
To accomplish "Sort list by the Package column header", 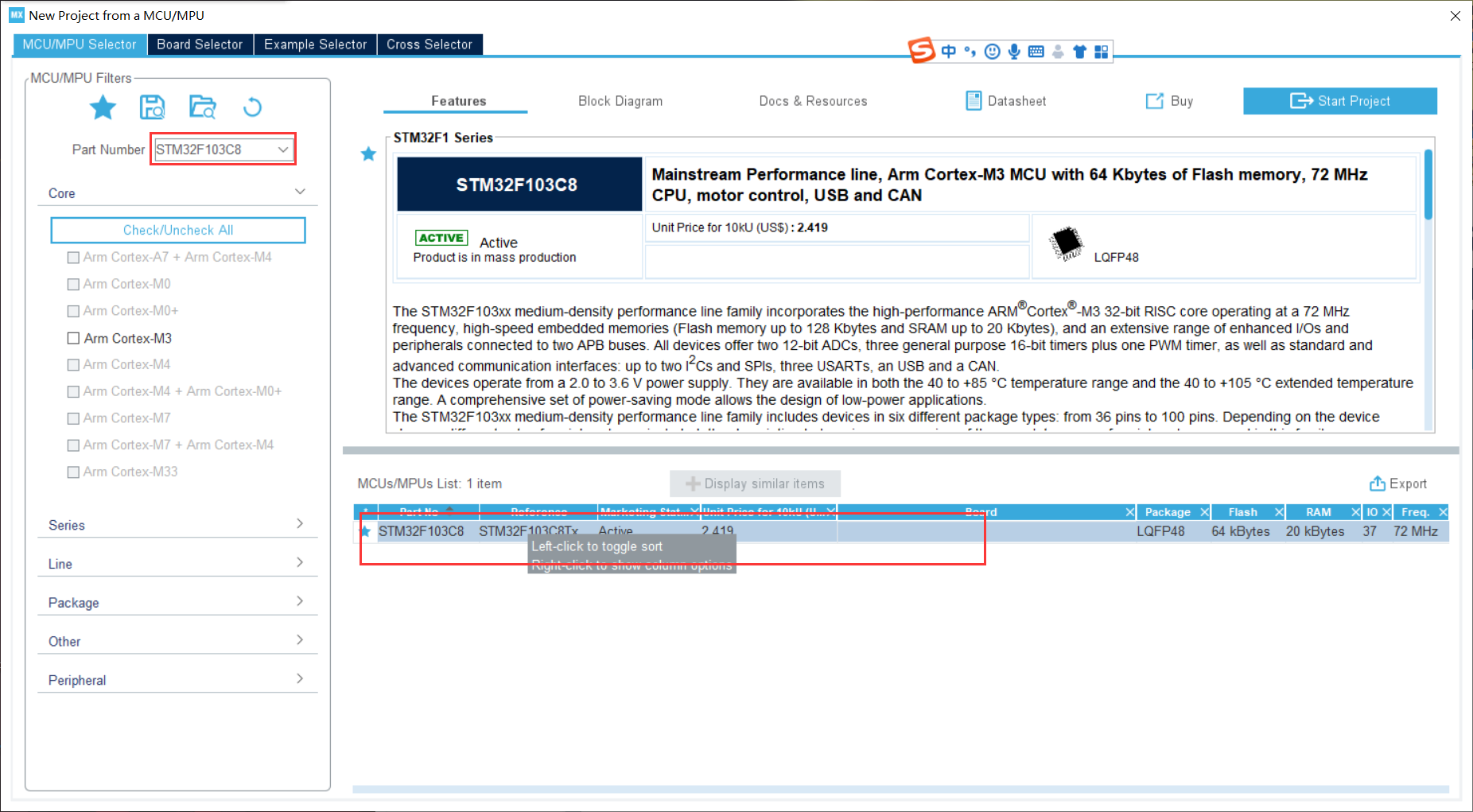I will coord(1168,512).
